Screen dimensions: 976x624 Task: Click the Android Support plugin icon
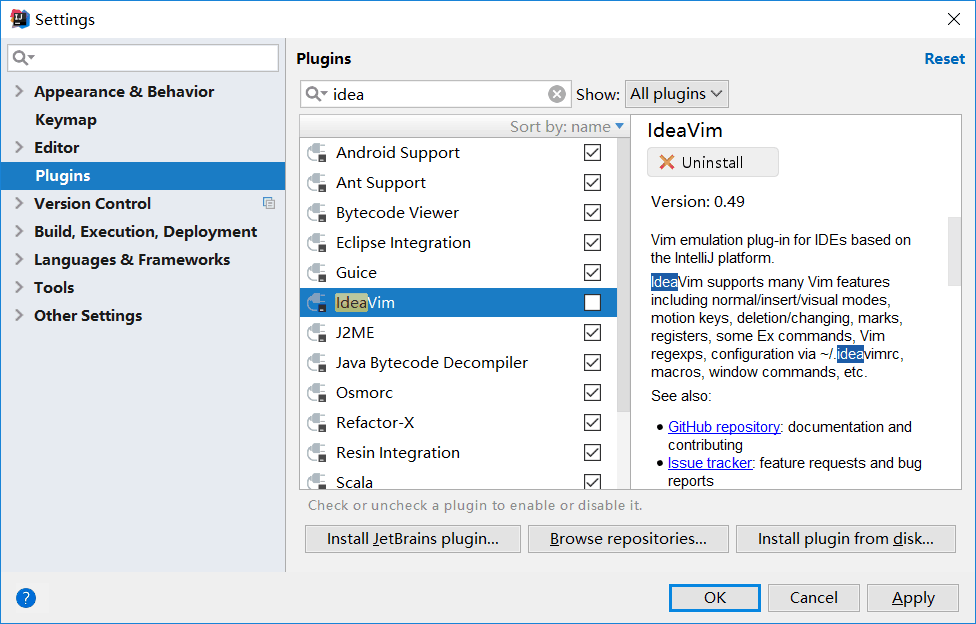pyautogui.click(x=318, y=153)
